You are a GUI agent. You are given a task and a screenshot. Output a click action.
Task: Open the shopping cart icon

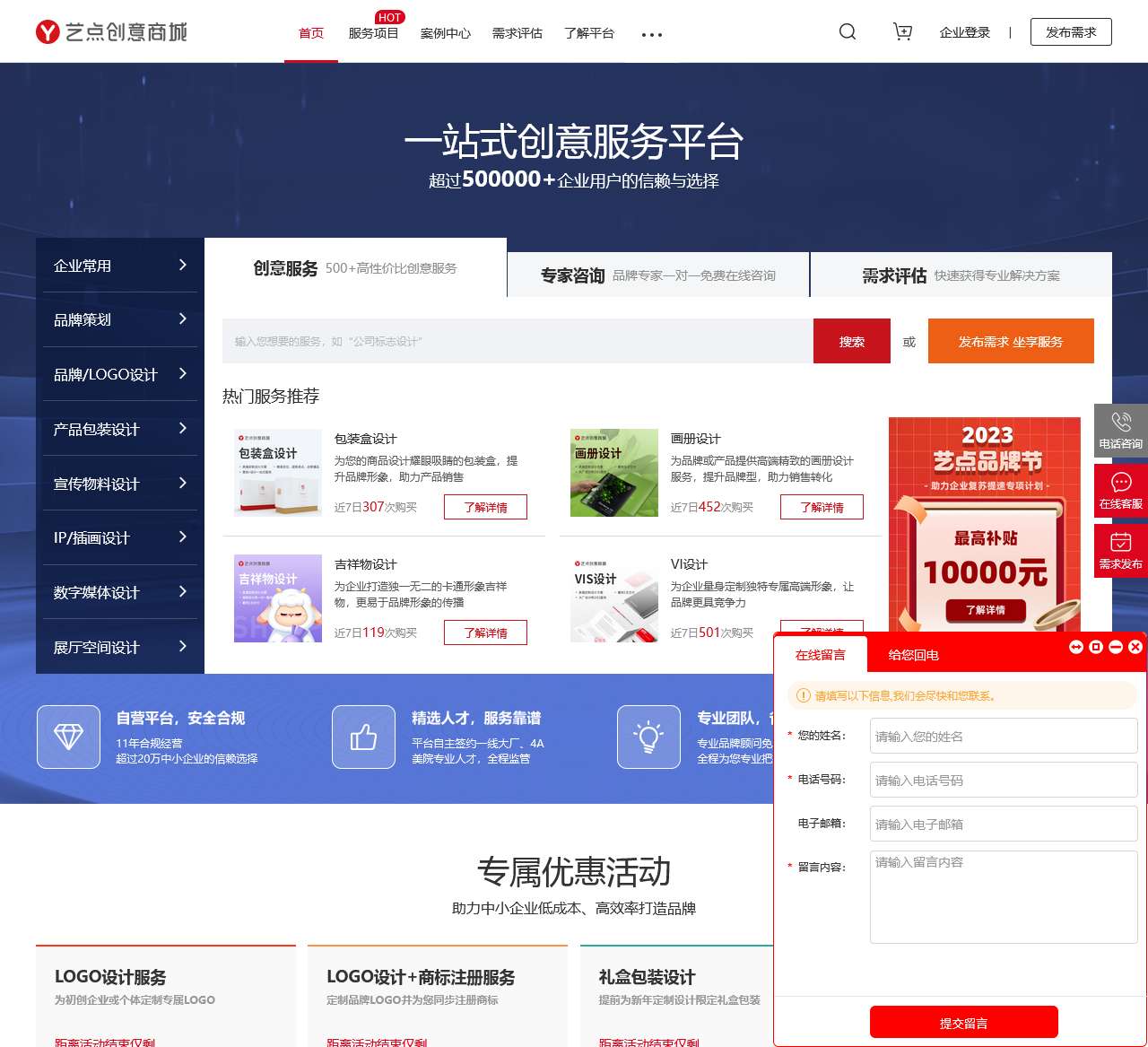point(903,32)
